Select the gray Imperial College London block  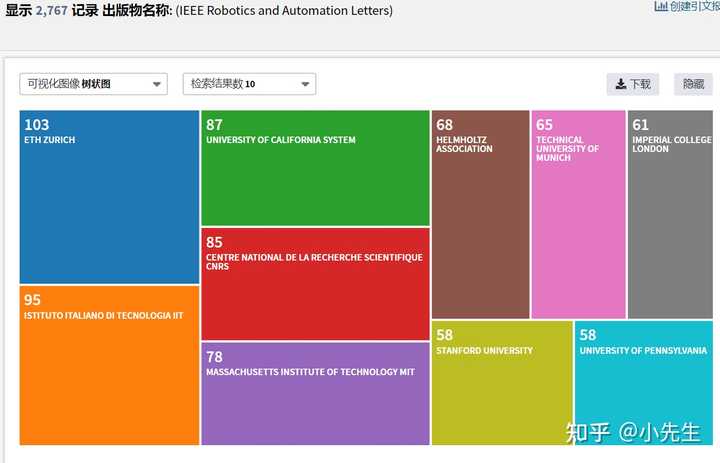[x=670, y=215]
